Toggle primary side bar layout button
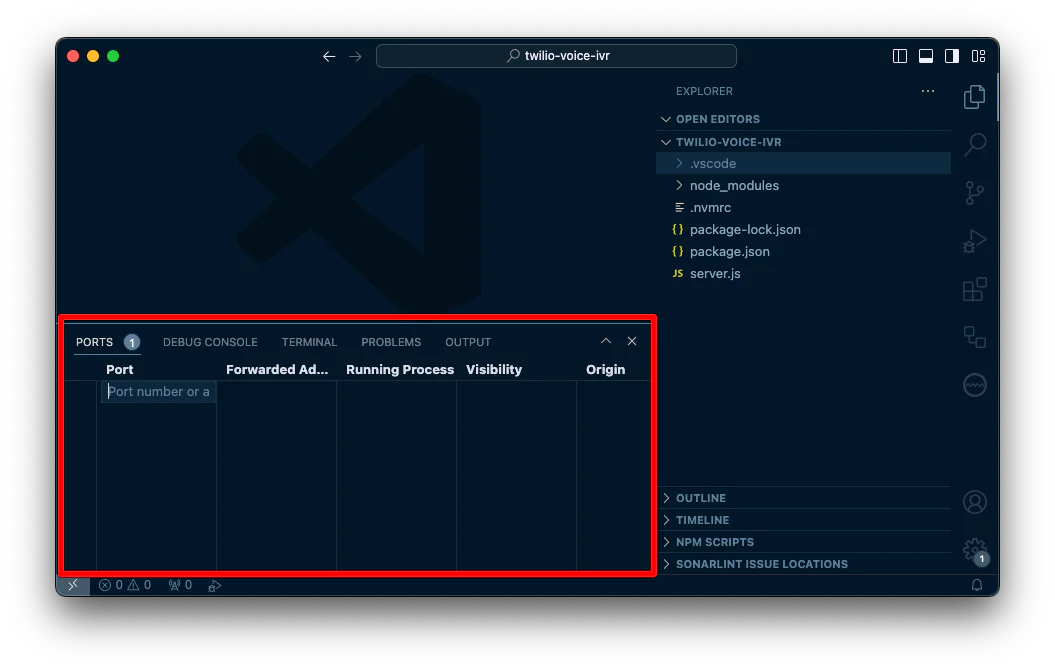 click(x=900, y=57)
